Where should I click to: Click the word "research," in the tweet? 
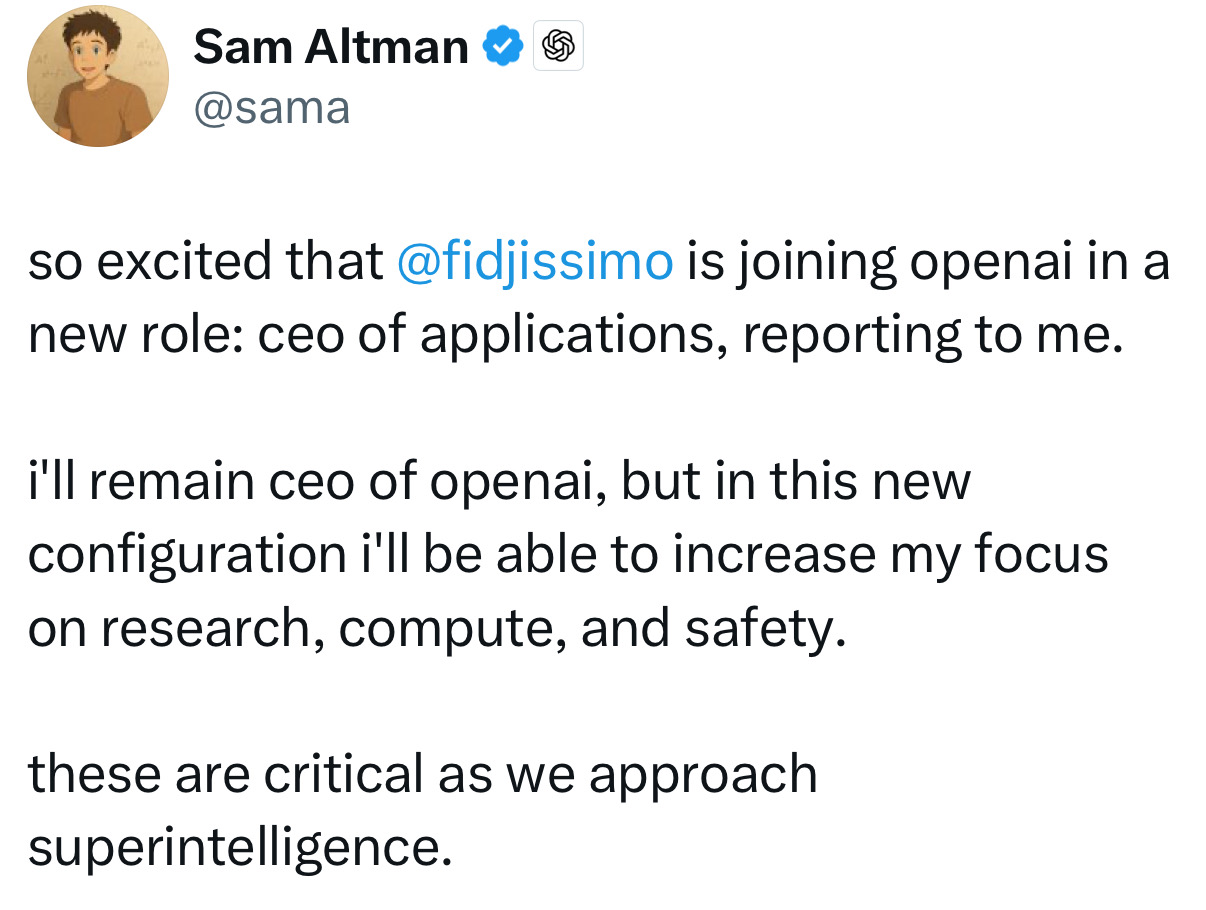click(x=217, y=628)
